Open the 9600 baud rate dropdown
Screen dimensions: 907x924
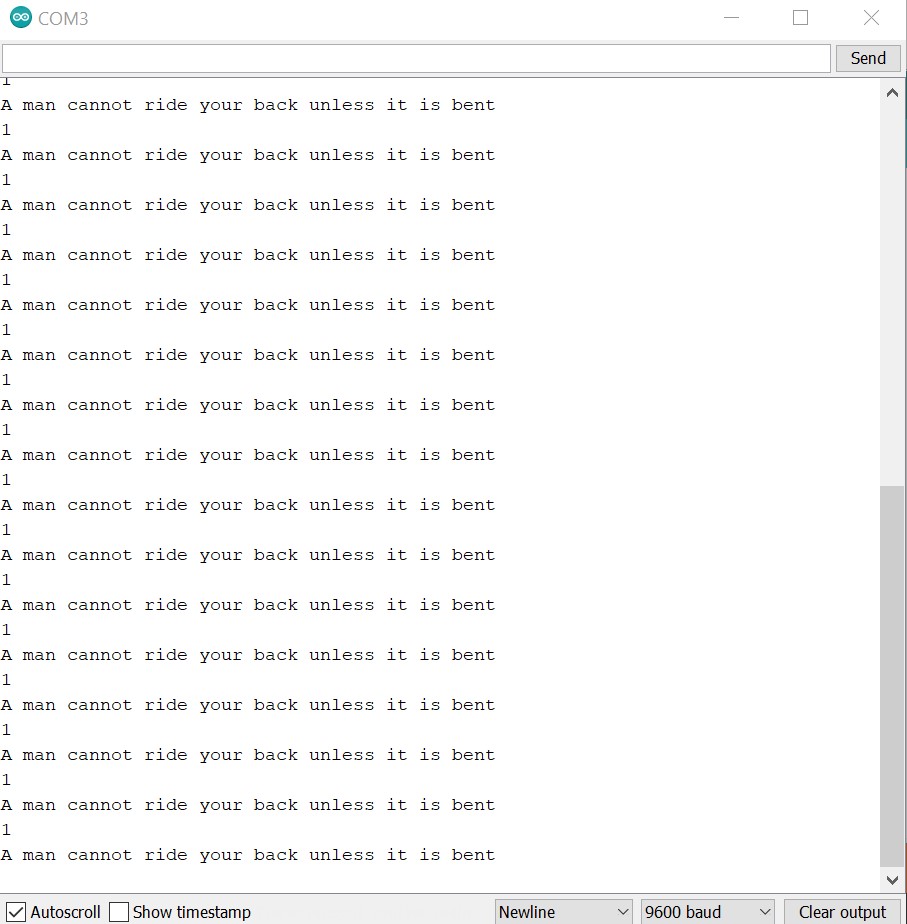pos(707,912)
